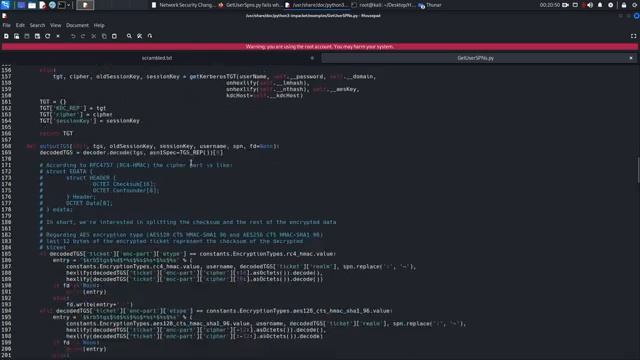Click the screen recording camera tray icon

point(566,5)
